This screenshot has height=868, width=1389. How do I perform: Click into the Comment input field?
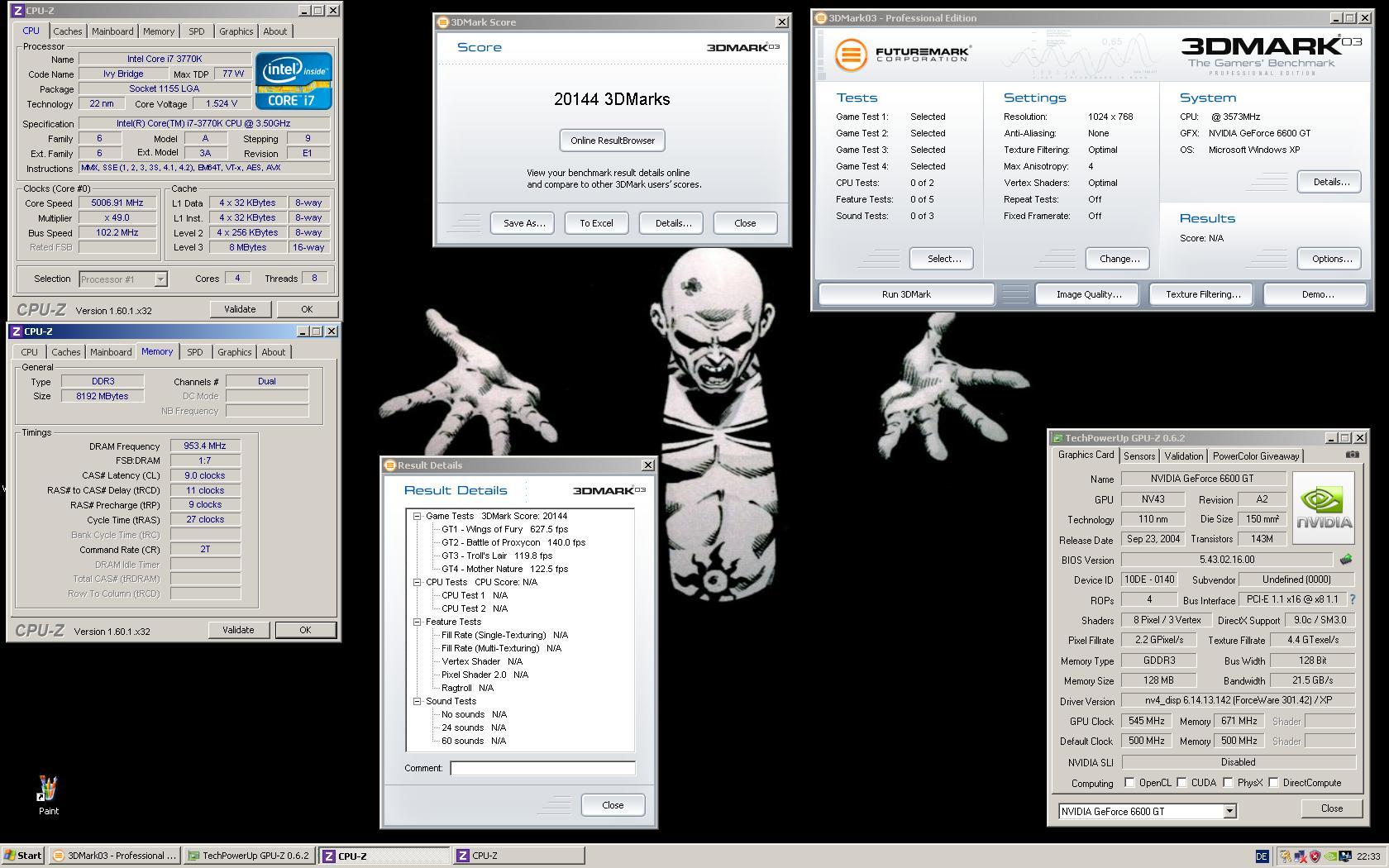point(542,768)
